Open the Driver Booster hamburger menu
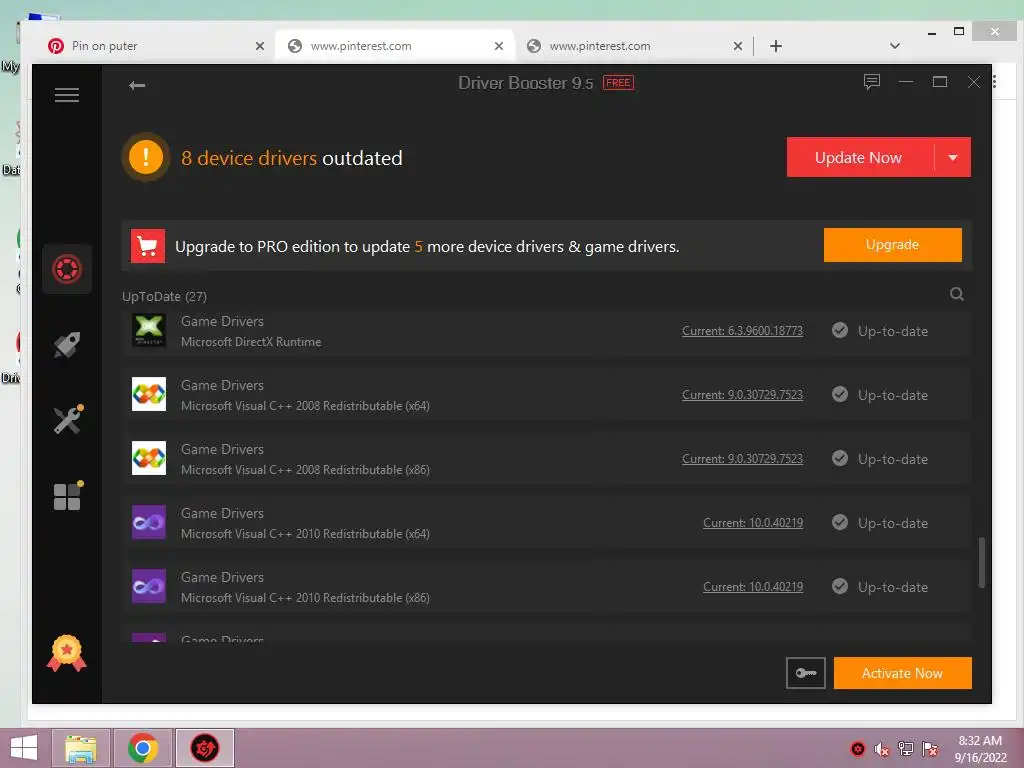 (x=67, y=95)
